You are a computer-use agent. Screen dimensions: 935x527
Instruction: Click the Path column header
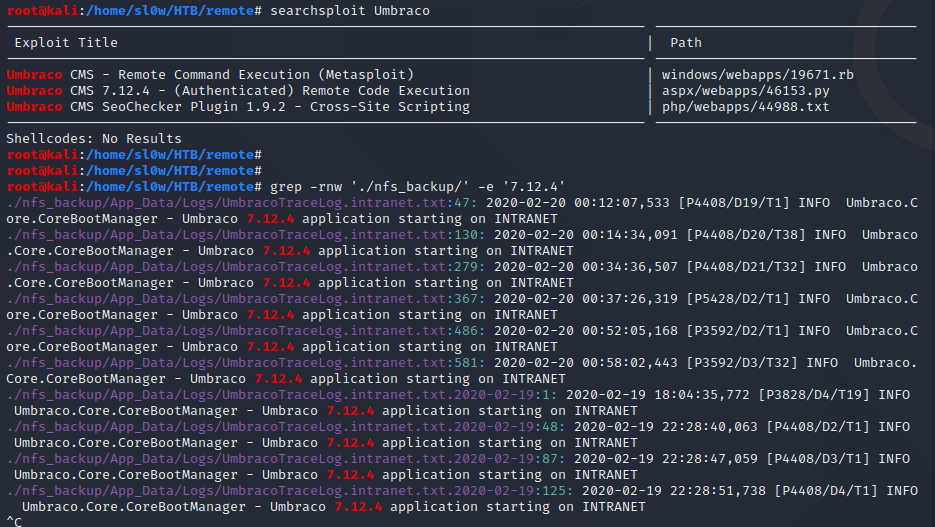click(x=686, y=43)
